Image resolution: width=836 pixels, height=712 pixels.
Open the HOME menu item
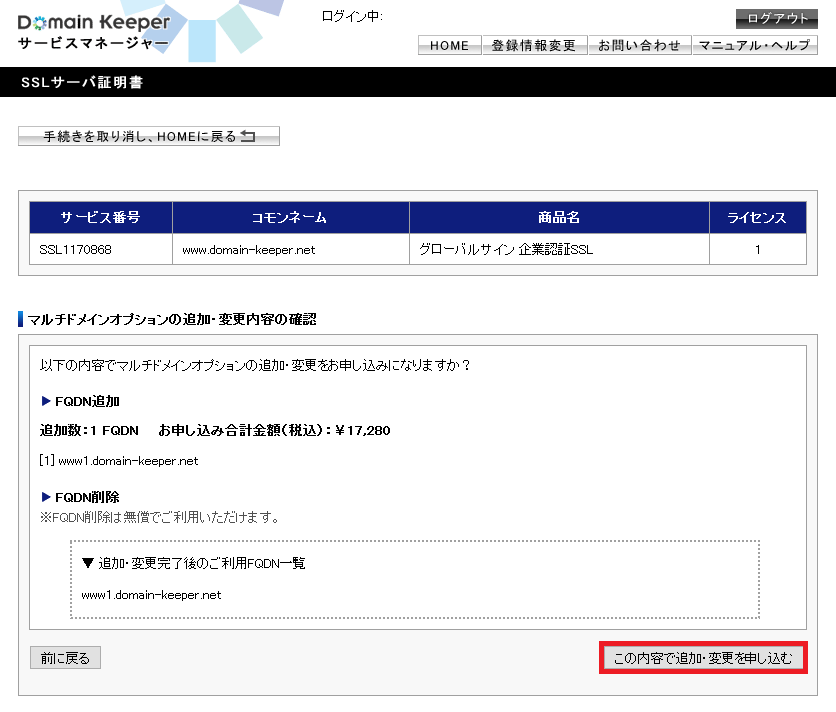click(449, 45)
